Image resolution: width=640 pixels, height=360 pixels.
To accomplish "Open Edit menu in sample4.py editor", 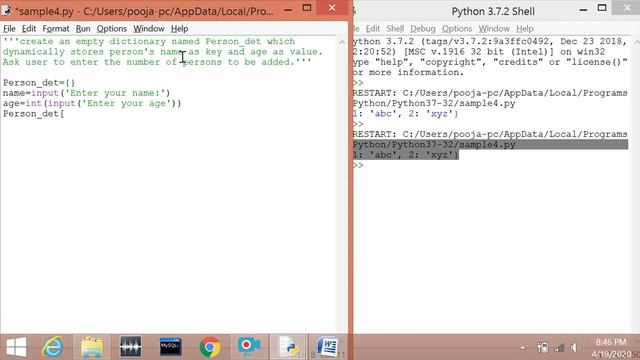I will pos(29,29).
